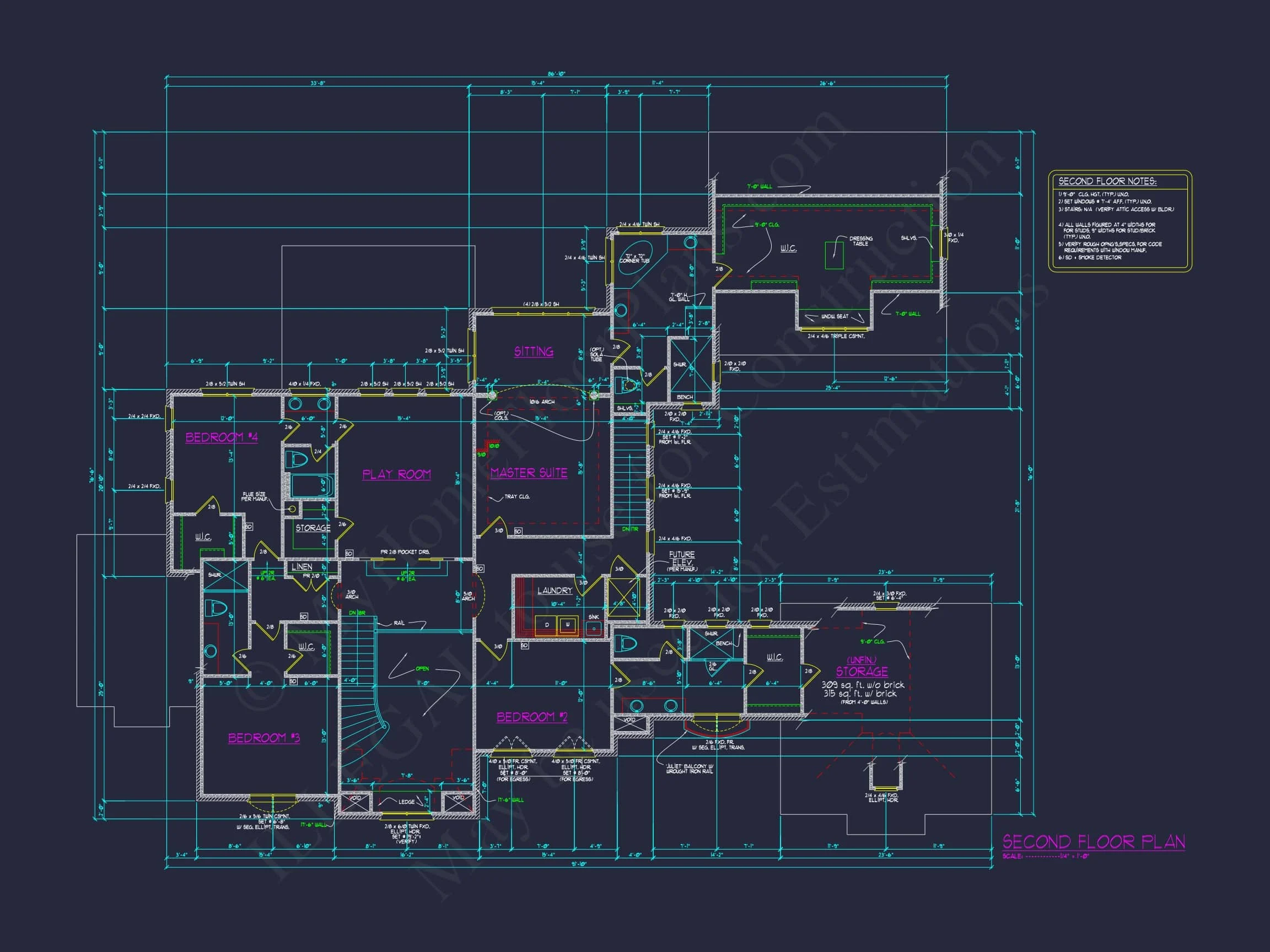Click the Juliet balcony note text

[x=689, y=769]
